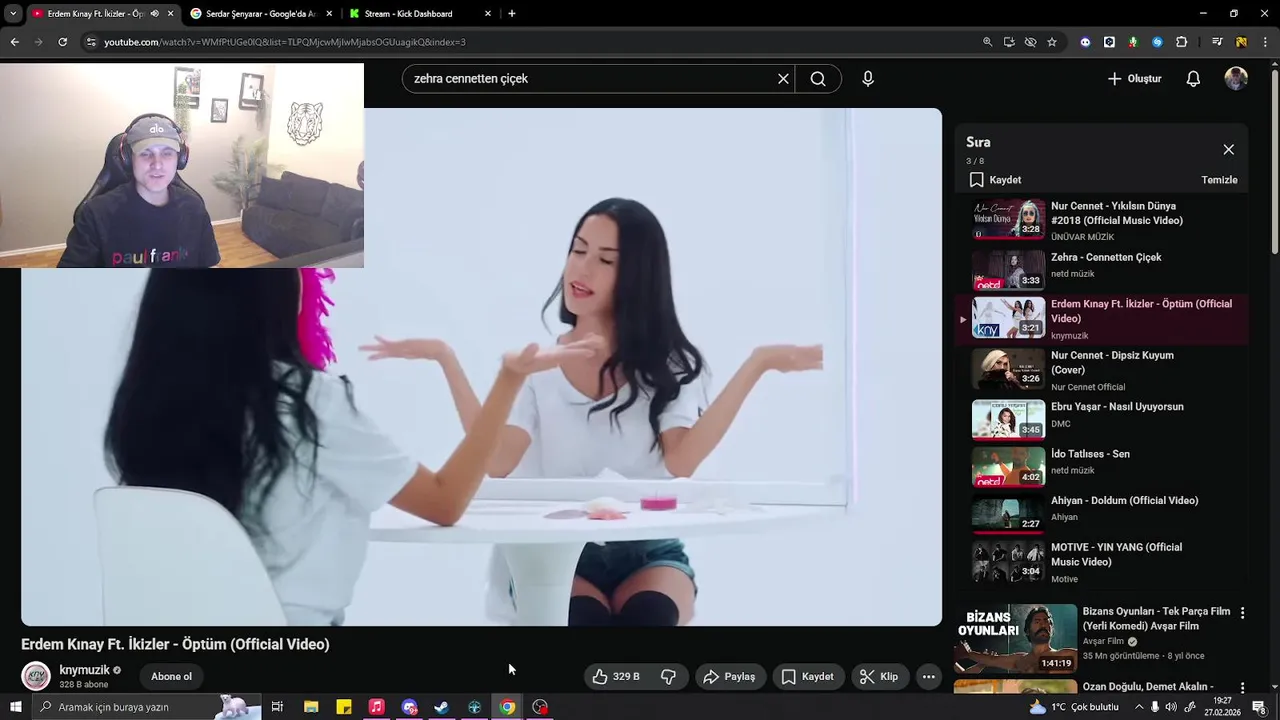Go back to the previous page
This screenshot has width=1280, height=720.
[14, 42]
